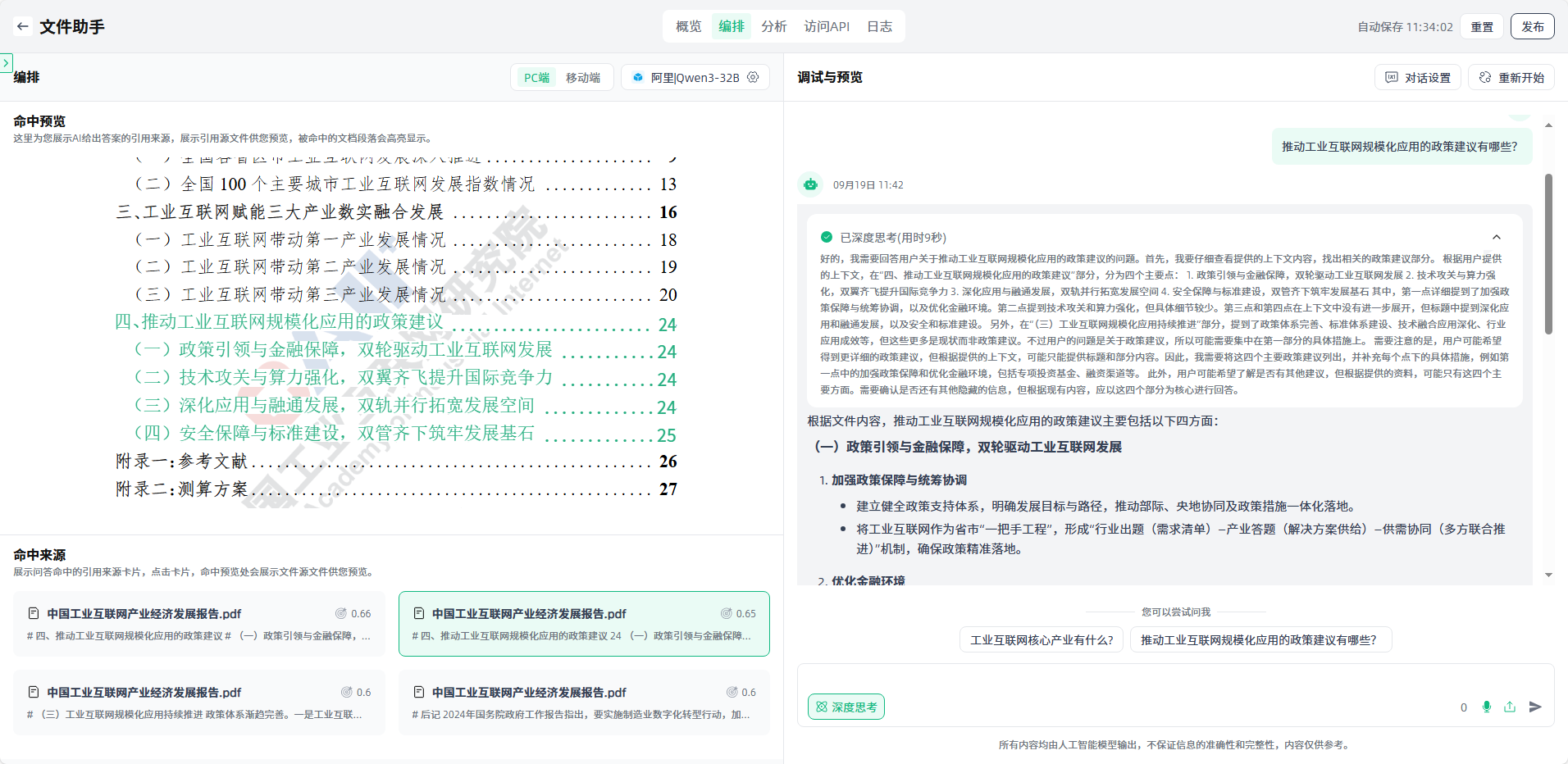Click the microphone voice input icon
Image resolution: width=1568 pixels, height=764 pixels.
1486,707
